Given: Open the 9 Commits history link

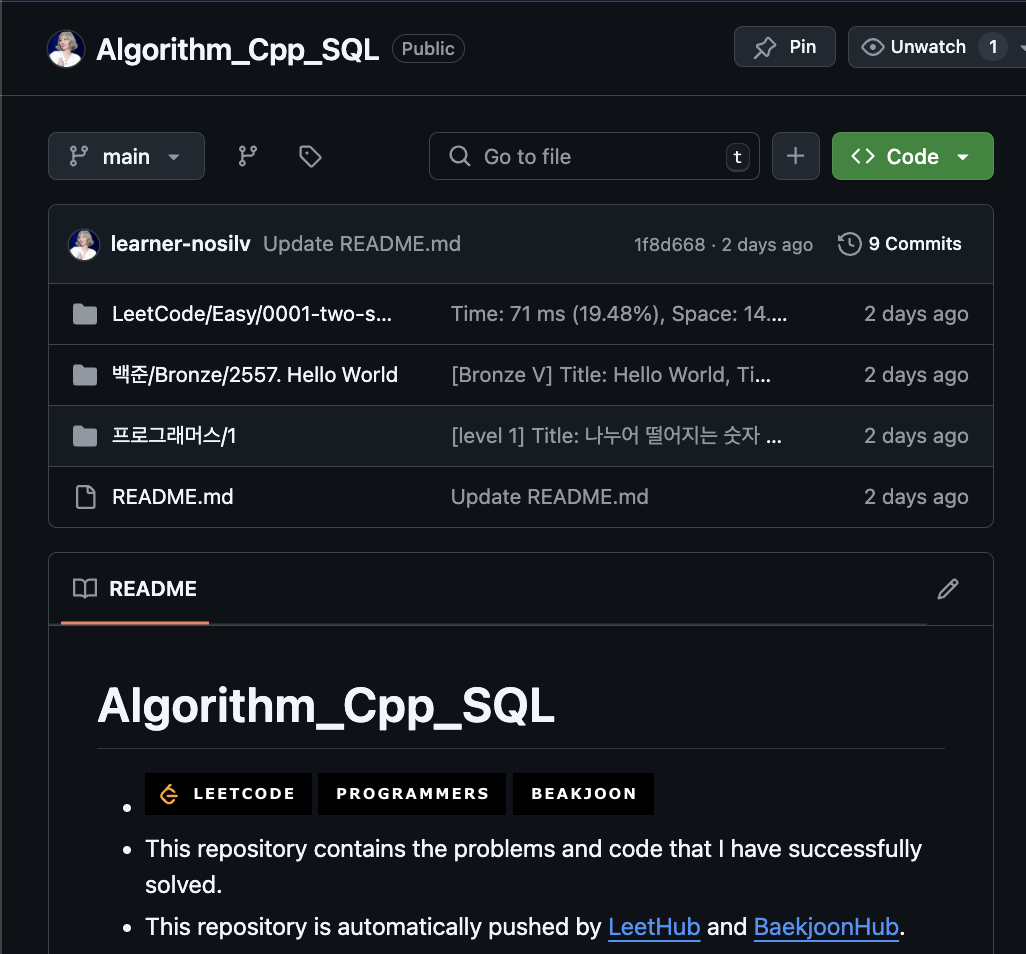Looking at the screenshot, I should 900,244.
